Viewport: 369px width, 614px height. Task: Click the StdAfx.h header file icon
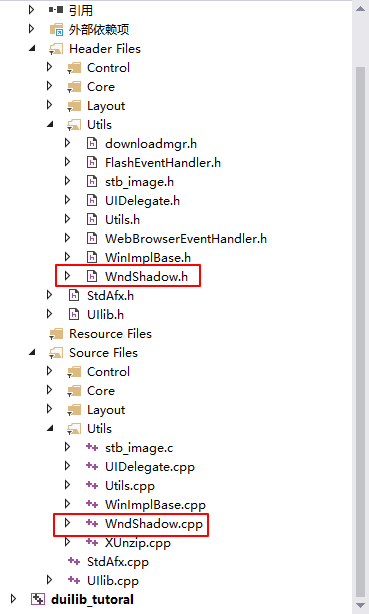click(74, 296)
